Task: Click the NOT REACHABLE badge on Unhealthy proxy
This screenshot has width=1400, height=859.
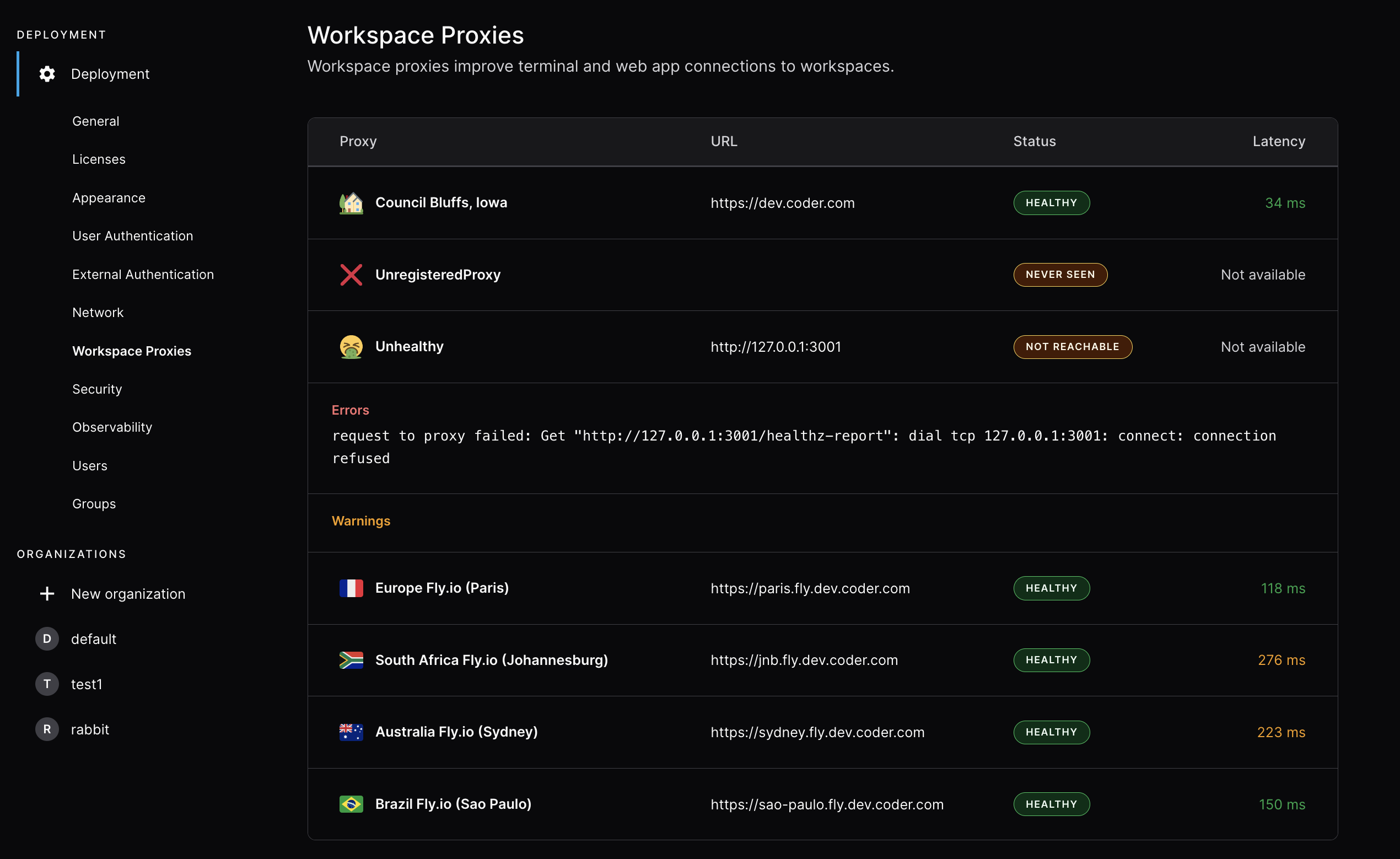Action: pos(1073,347)
